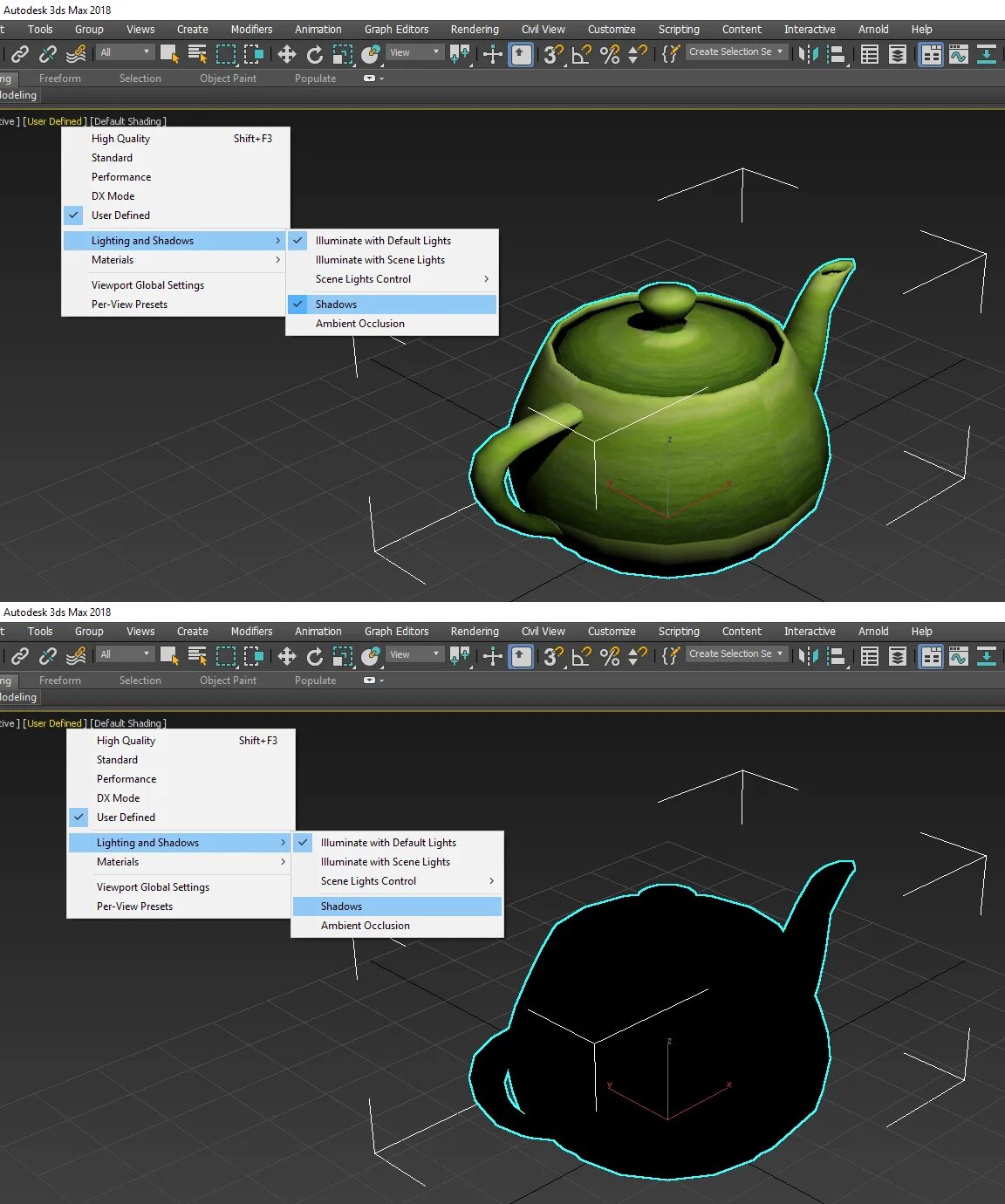The height and width of the screenshot is (1204, 1005).
Task: Open Edit Named Selection Sets in green-teapot window
Action: tap(671, 54)
